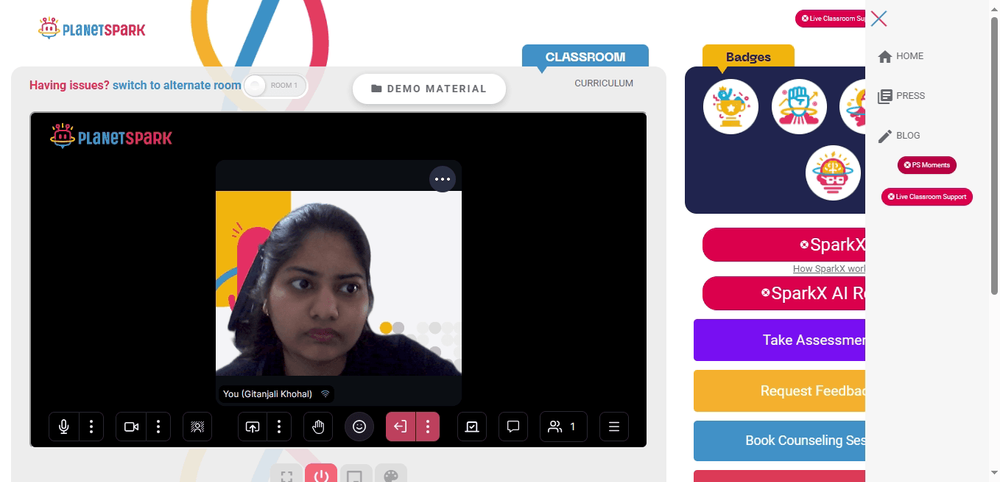Click the raised fist badge icon
Viewport: 1000px width, 482px height.
[x=798, y=106]
